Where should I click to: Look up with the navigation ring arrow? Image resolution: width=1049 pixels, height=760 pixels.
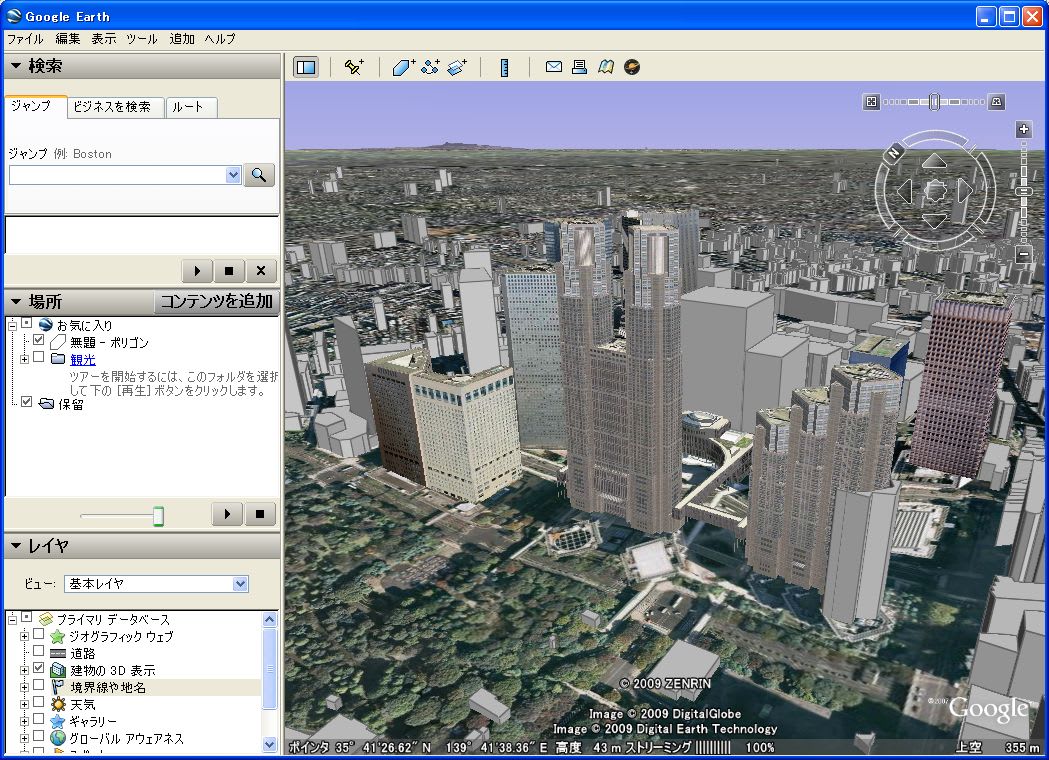[x=934, y=161]
